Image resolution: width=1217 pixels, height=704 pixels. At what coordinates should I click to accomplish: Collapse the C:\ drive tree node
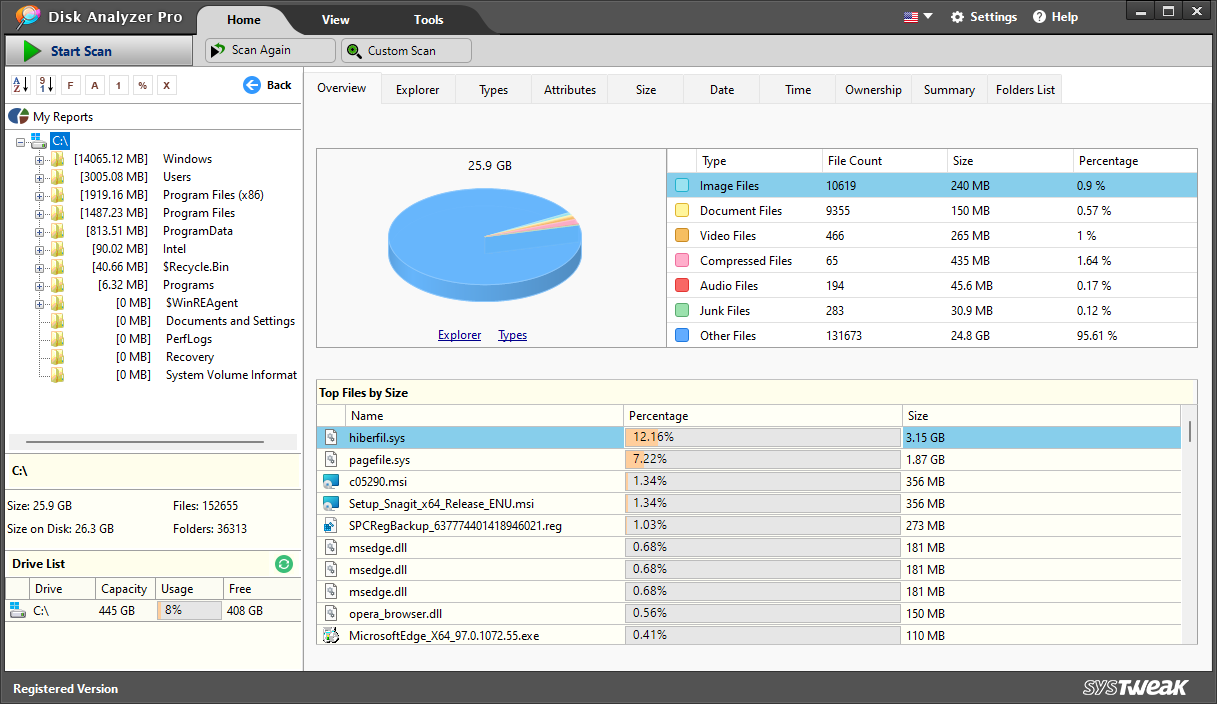[22, 141]
